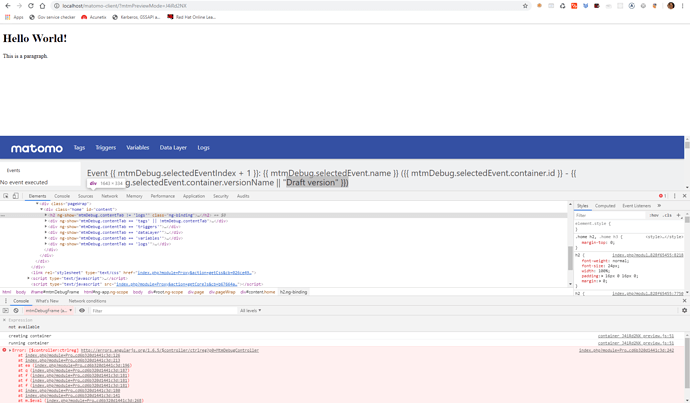This screenshot has height=403, width=690.
Task: Select div#content.home breadcrumb
Action: (257, 292)
